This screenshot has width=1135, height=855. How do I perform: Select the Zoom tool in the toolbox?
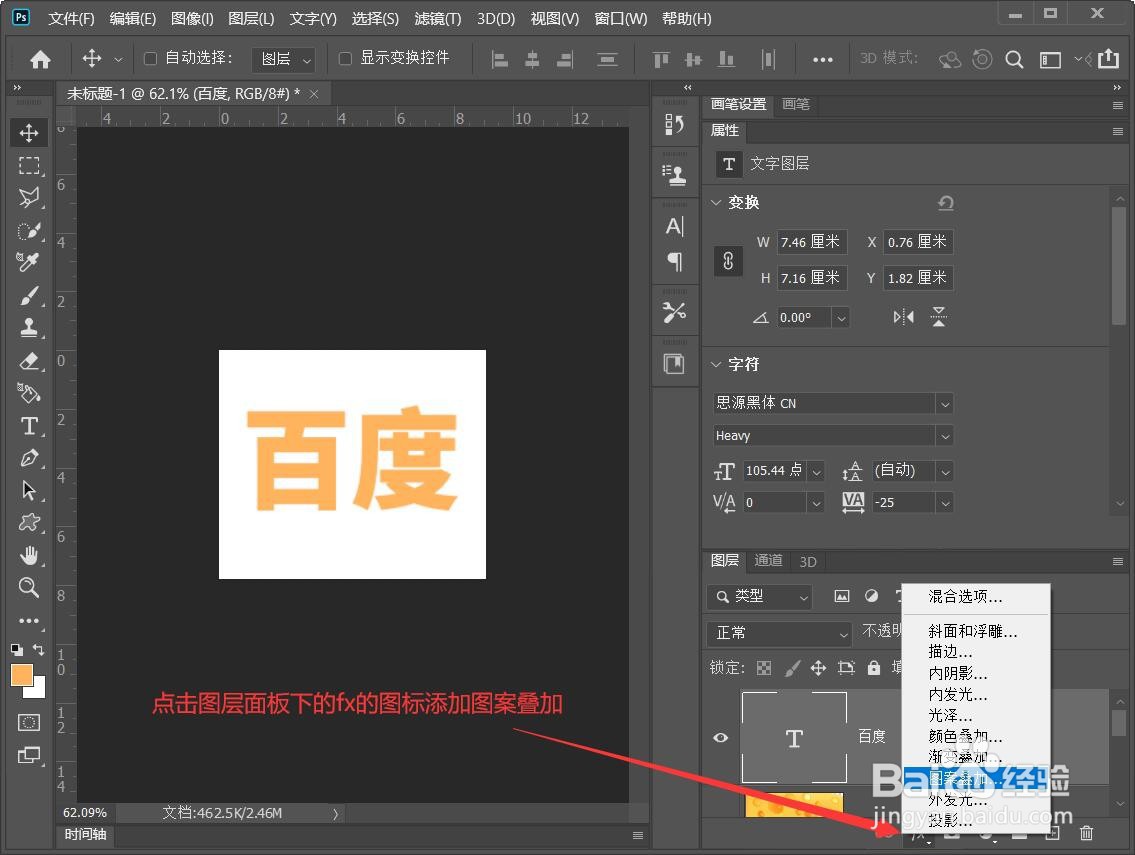pyautogui.click(x=29, y=587)
